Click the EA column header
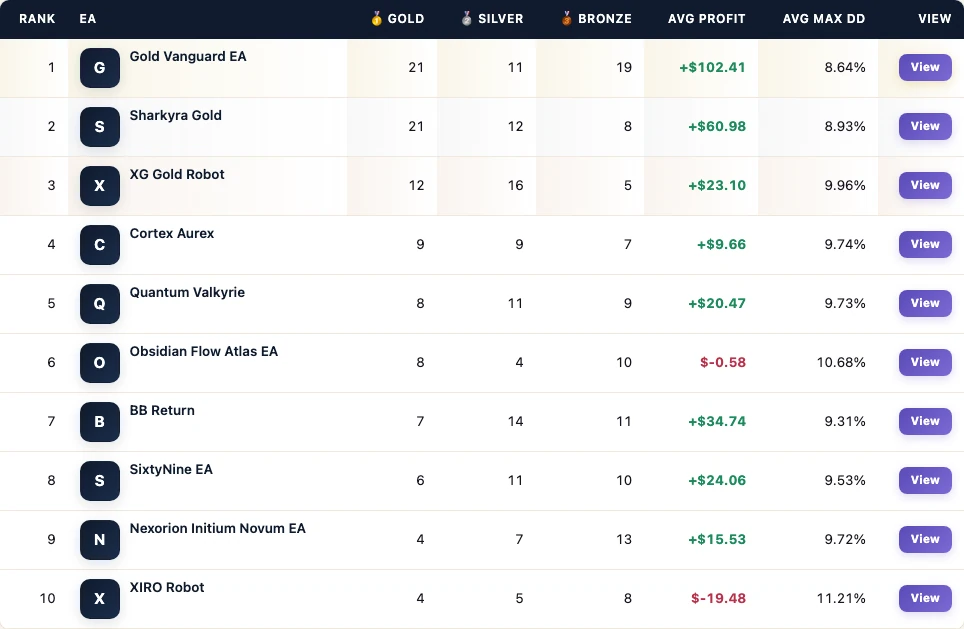 point(87,19)
